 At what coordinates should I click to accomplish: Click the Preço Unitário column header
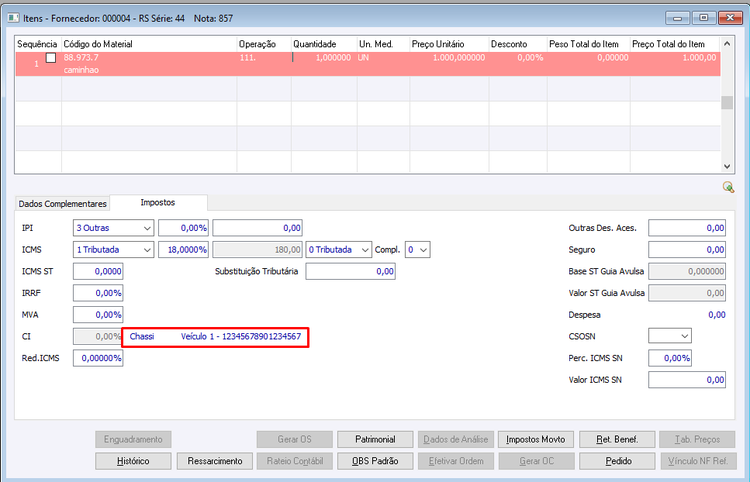[x=449, y=44]
